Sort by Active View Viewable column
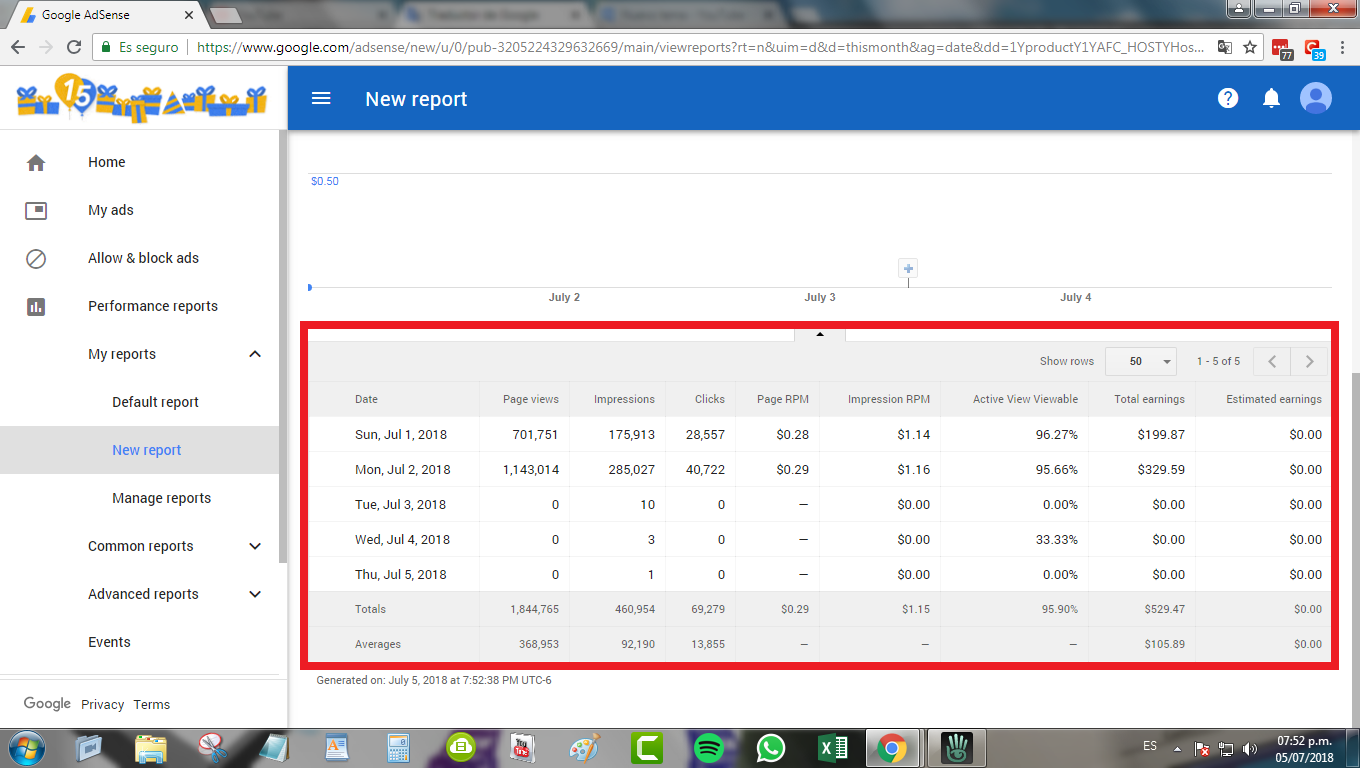The height and width of the screenshot is (768, 1360). pyautogui.click(x=1026, y=399)
